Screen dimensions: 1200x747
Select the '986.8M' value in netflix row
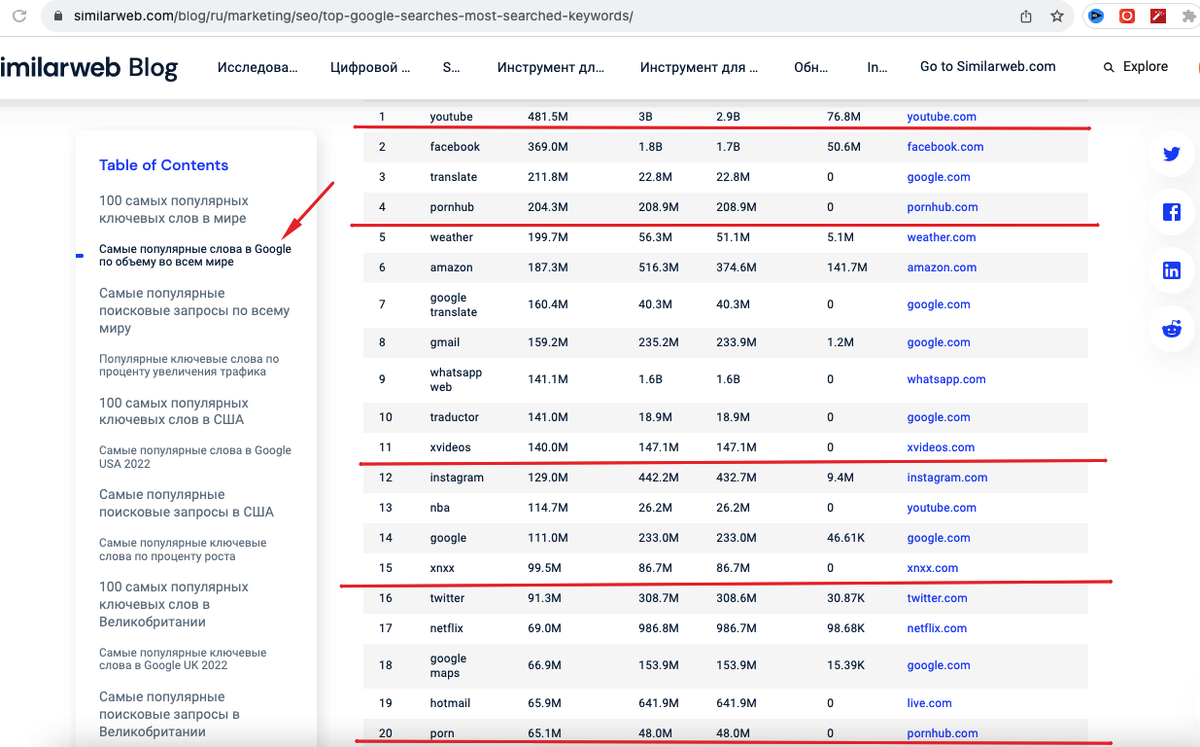point(658,628)
